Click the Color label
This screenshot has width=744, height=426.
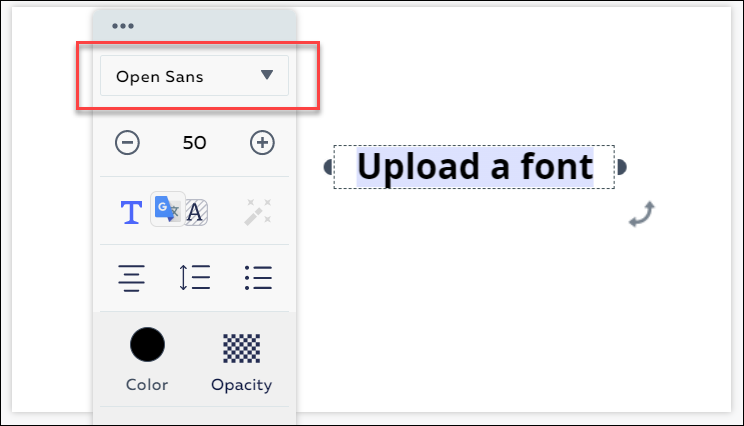(x=147, y=384)
